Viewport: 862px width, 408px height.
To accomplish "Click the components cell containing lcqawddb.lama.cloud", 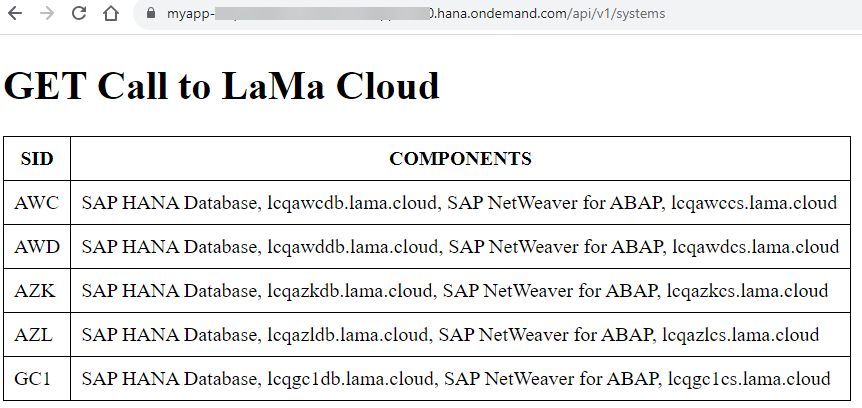I will coord(460,246).
